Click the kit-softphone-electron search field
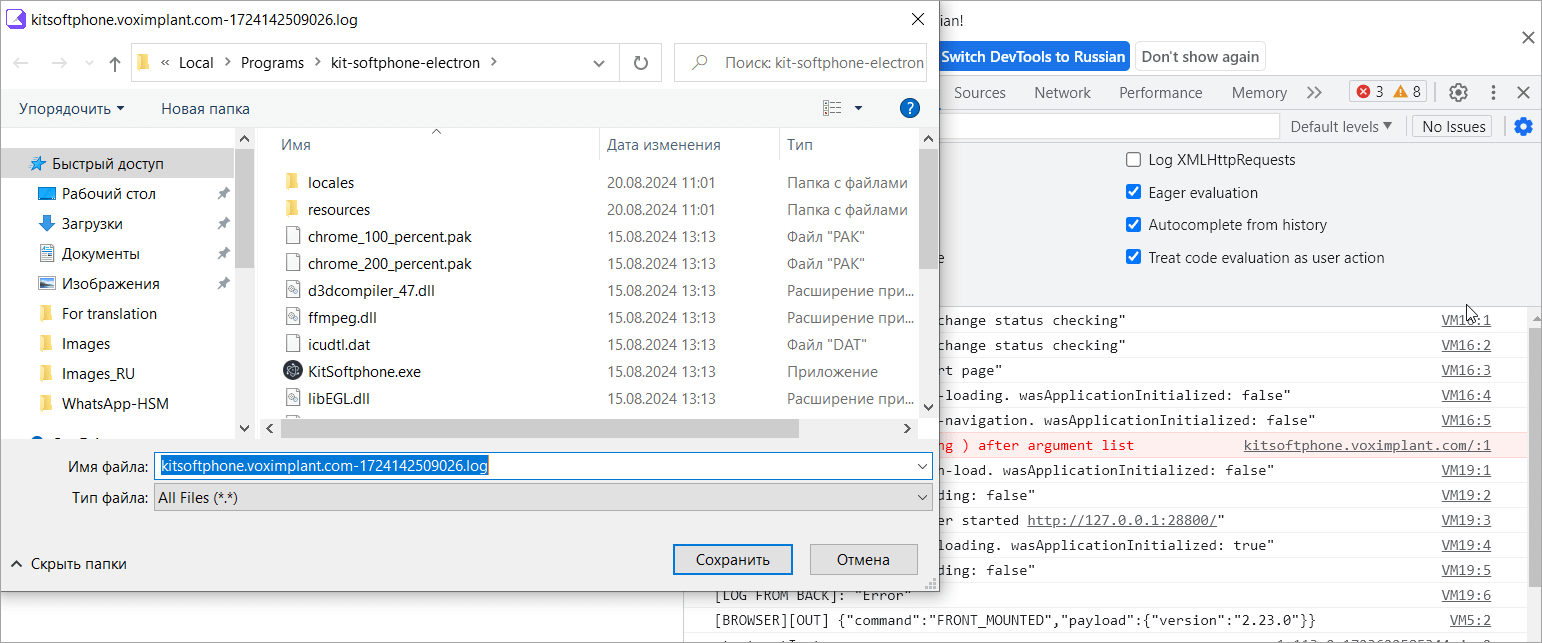The width and height of the screenshot is (1542, 643). click(x=803, y=62)
